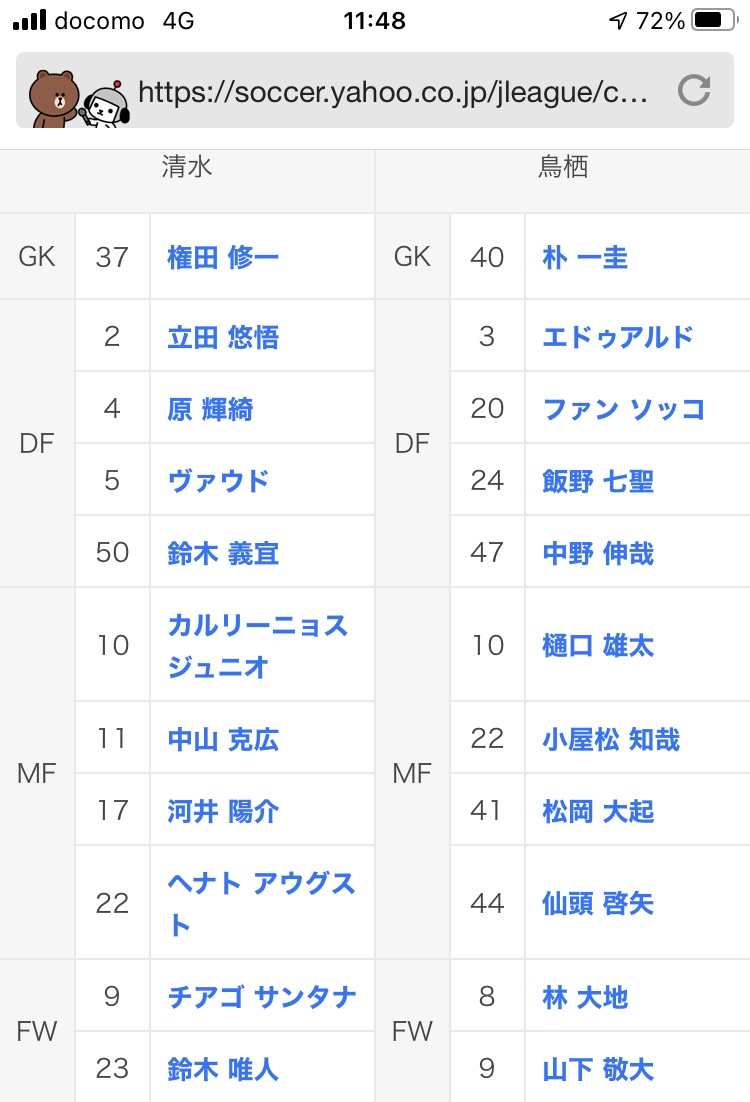Screen dimensions: 750x1102
Task: Tap the cellular signal bars icon
Action: (29, 20)
